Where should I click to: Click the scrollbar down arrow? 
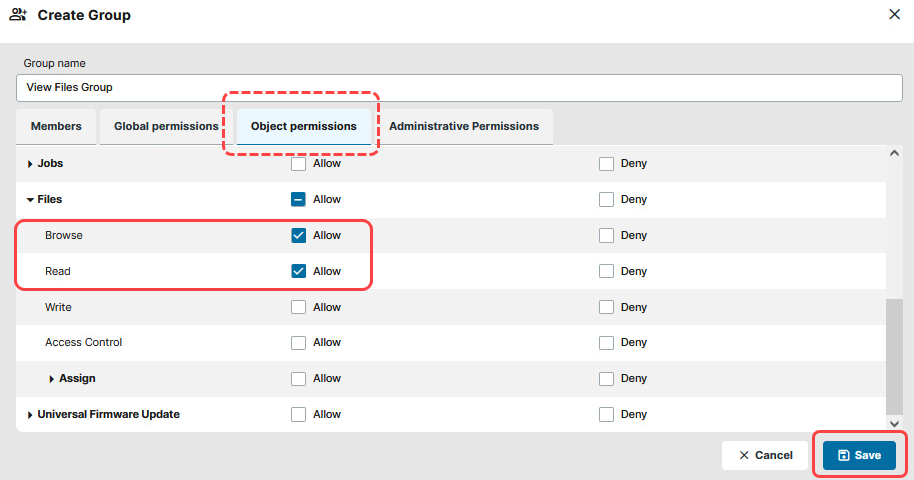[x=894, y=423]
